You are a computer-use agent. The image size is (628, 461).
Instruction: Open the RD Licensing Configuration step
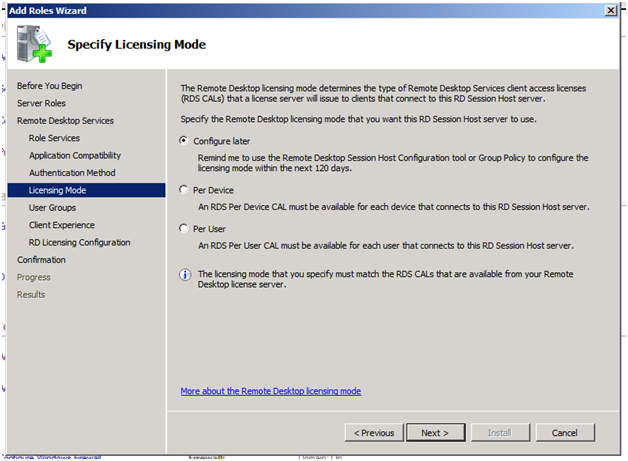[x=79, y=242]
